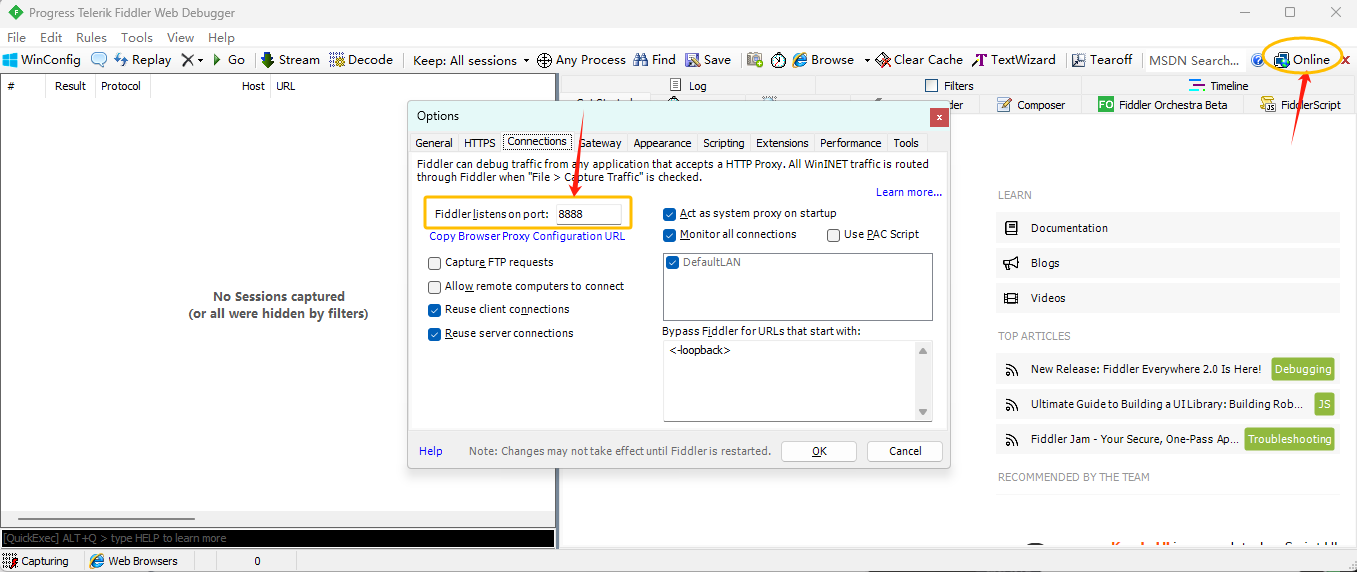Viewport: 1357px width, 572px height.
Task: Open the TextWizard tool
Action: tap(980, 60)
